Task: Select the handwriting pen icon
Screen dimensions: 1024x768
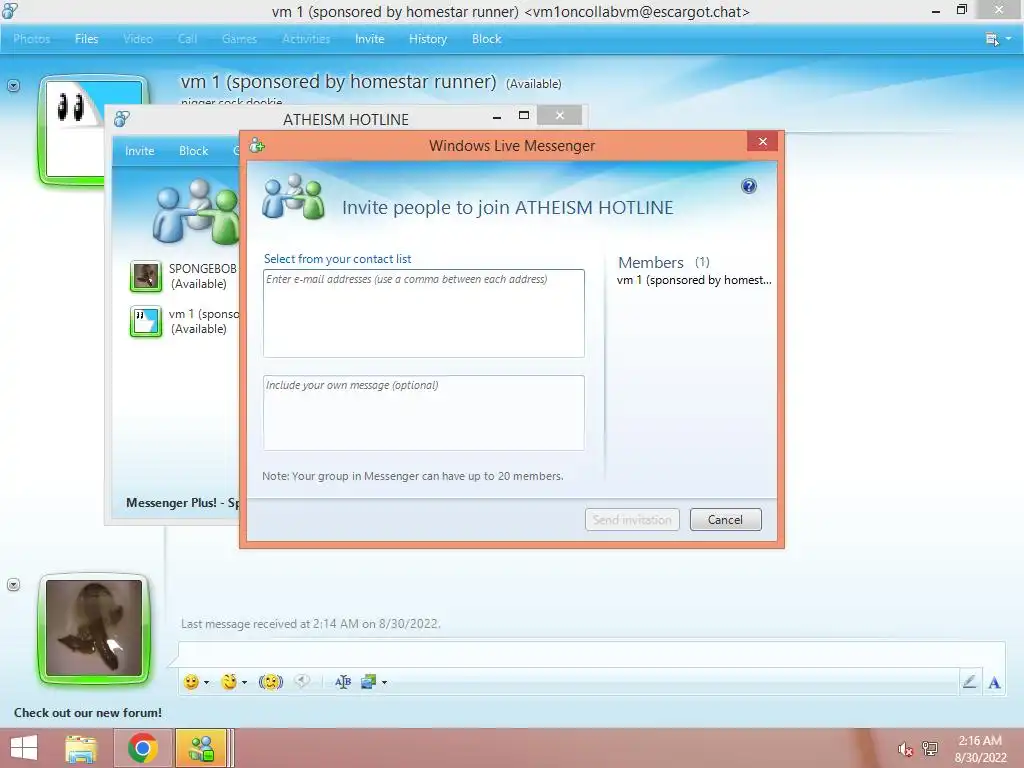Action: [x=969, y=682]
